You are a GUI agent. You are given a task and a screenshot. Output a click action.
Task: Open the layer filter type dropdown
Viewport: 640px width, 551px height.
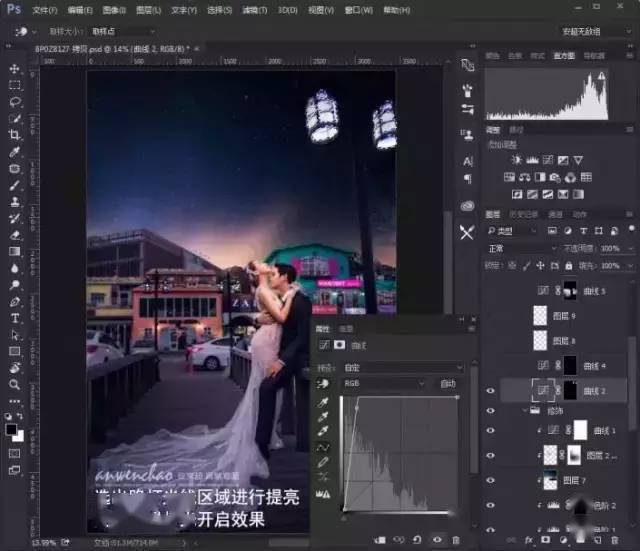click(512, 231)
